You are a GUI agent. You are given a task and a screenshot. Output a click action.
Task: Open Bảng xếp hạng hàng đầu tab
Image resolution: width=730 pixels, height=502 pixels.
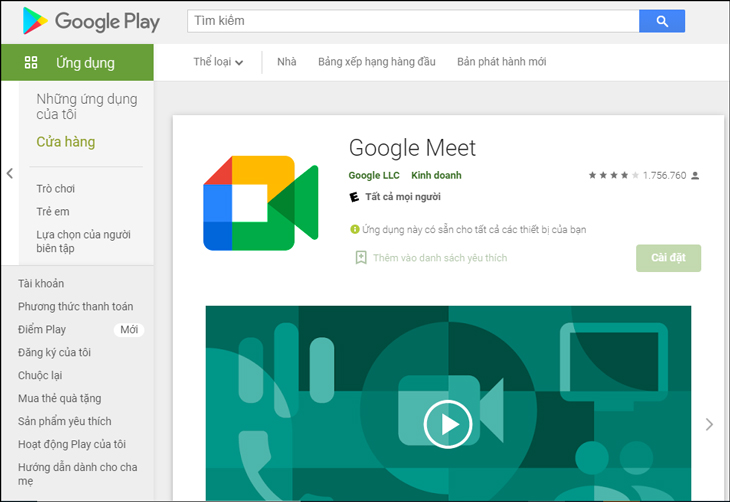(x=376, y=62)
